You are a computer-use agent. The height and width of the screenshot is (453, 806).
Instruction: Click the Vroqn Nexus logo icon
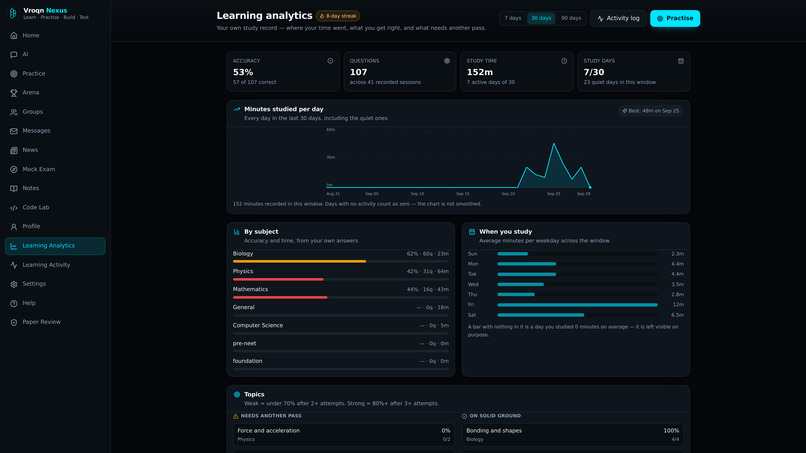pos(13,13)
